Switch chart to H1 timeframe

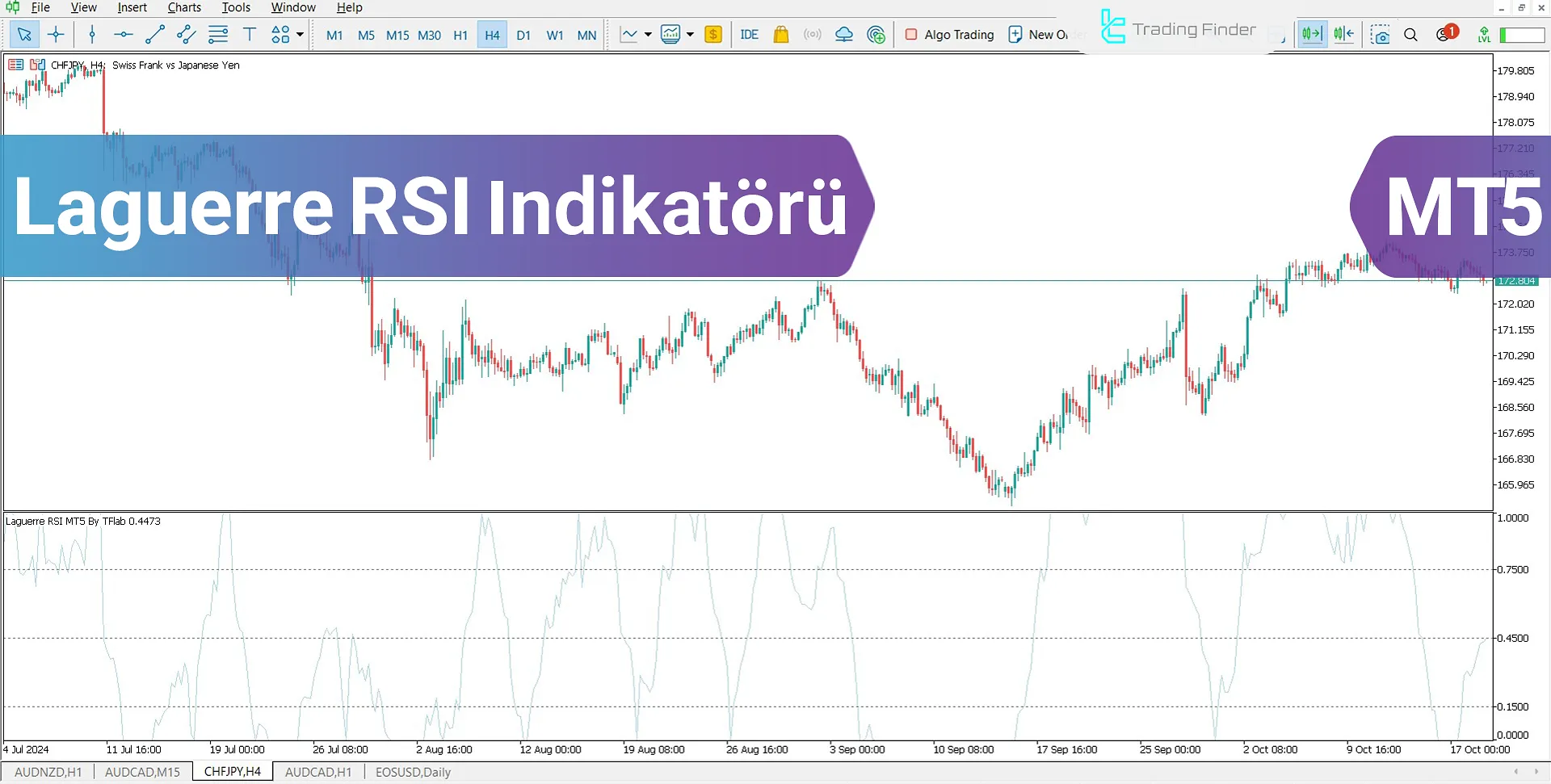click(x=460, y=36)
